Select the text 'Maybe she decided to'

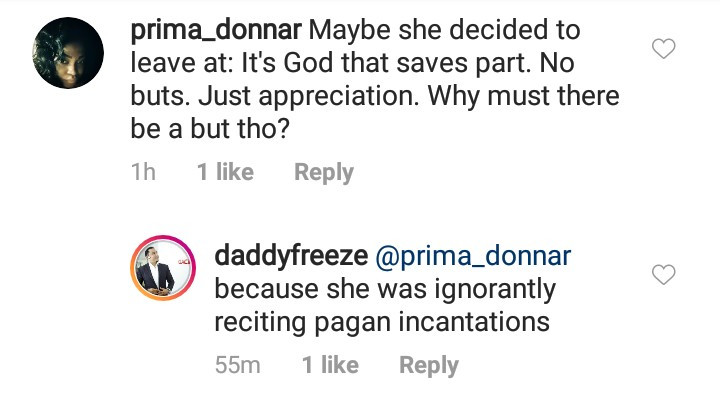pyautogui.click(x=444, y=30)
